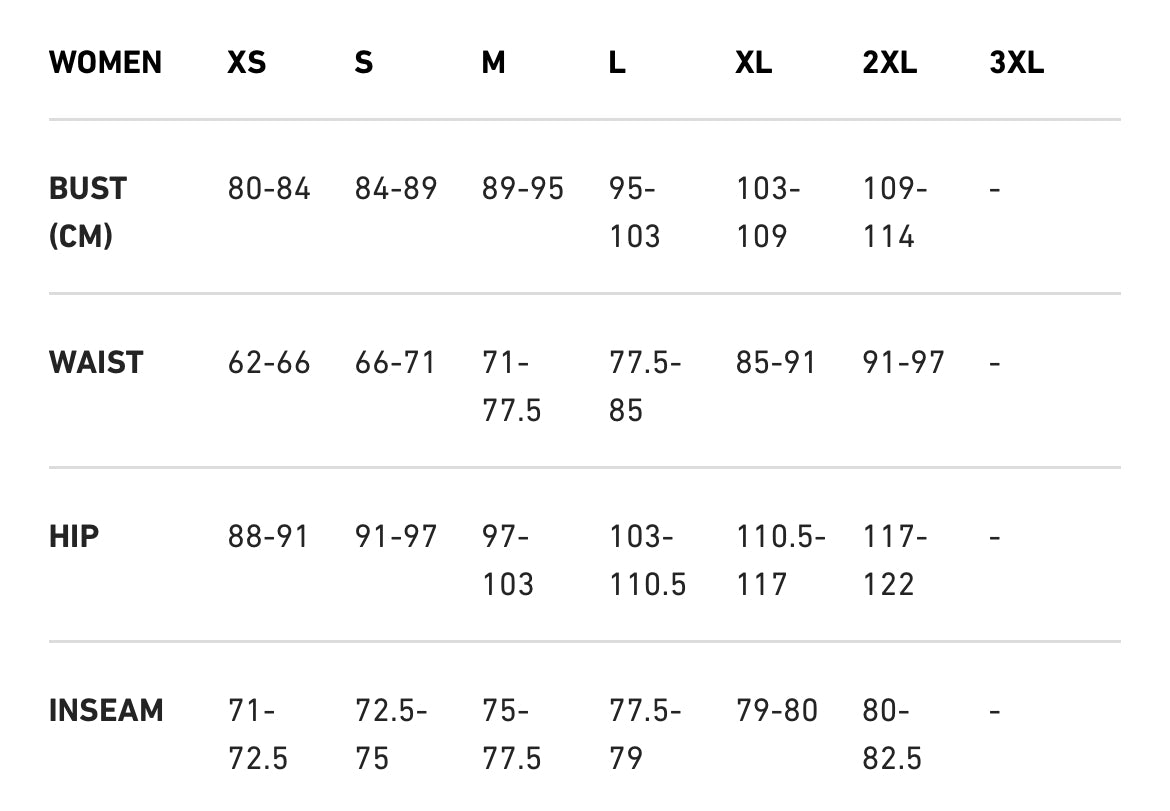Viewport: 1170px width, 811px height.
Task: Click the XL waist value 85-91
Action: (776, 362)
